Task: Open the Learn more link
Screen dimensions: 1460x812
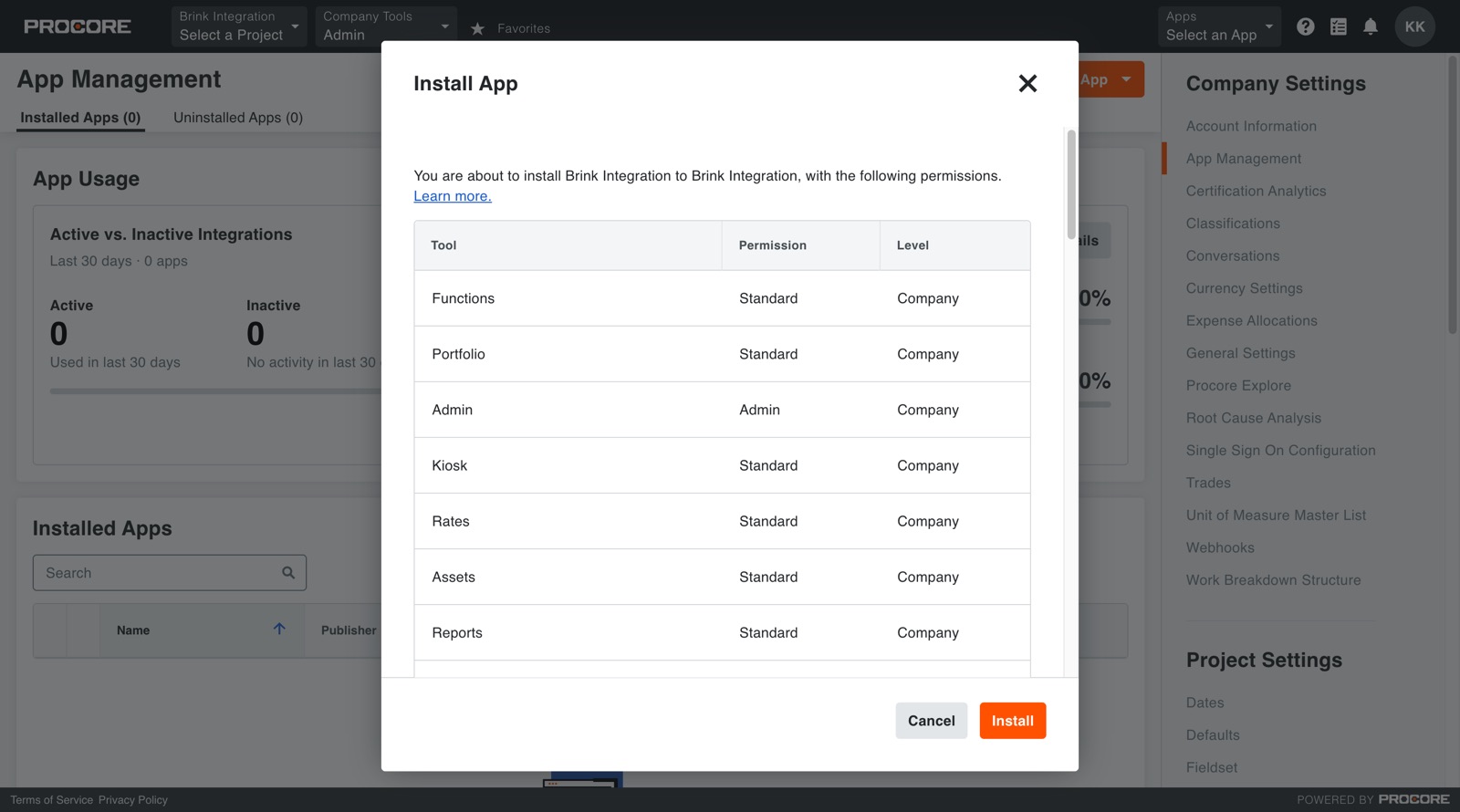Action: coord(453,196)
